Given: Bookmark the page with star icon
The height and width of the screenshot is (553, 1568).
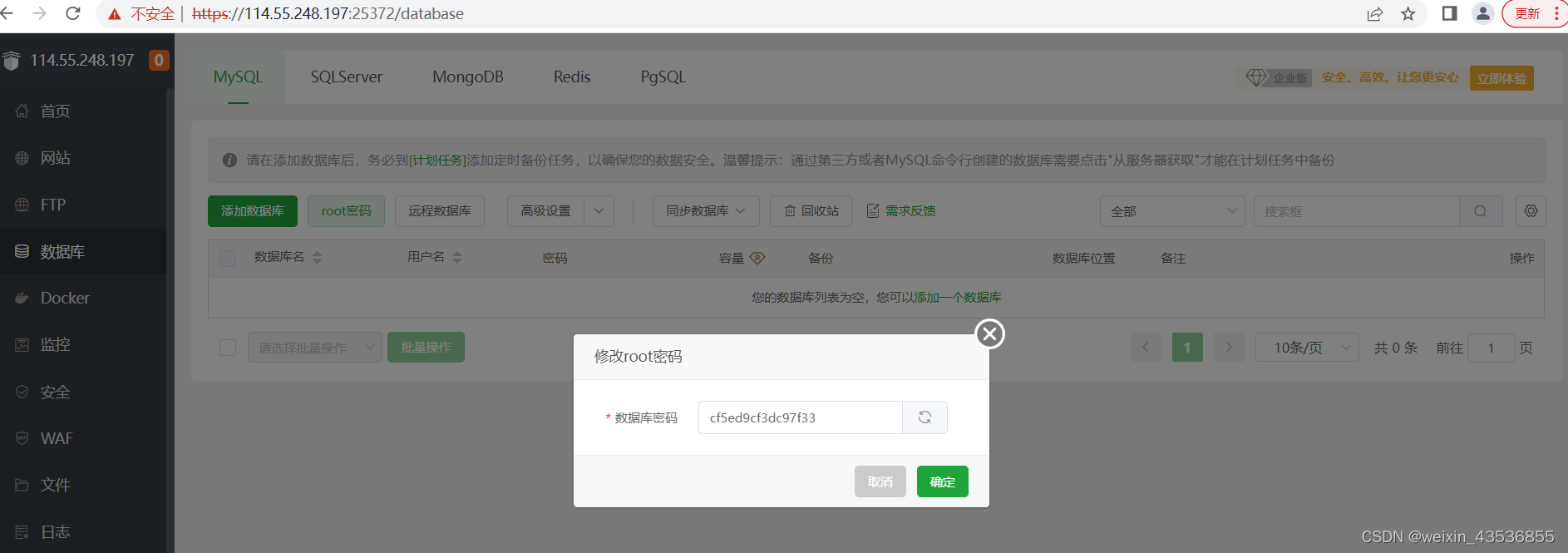Looking at the screenshot, I should click(1408, 14).
